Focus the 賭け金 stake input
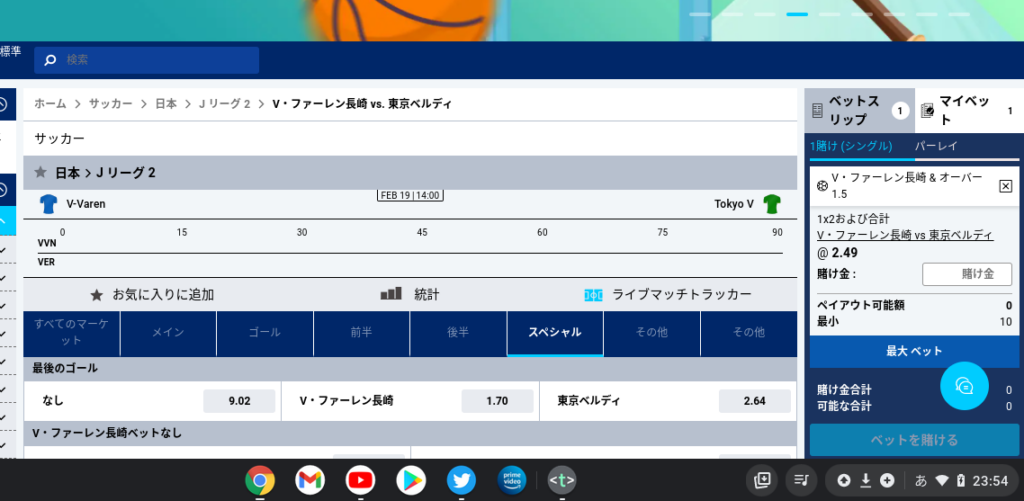The height and width of the screenshot is (501, 1024). (x=967, y=274)
